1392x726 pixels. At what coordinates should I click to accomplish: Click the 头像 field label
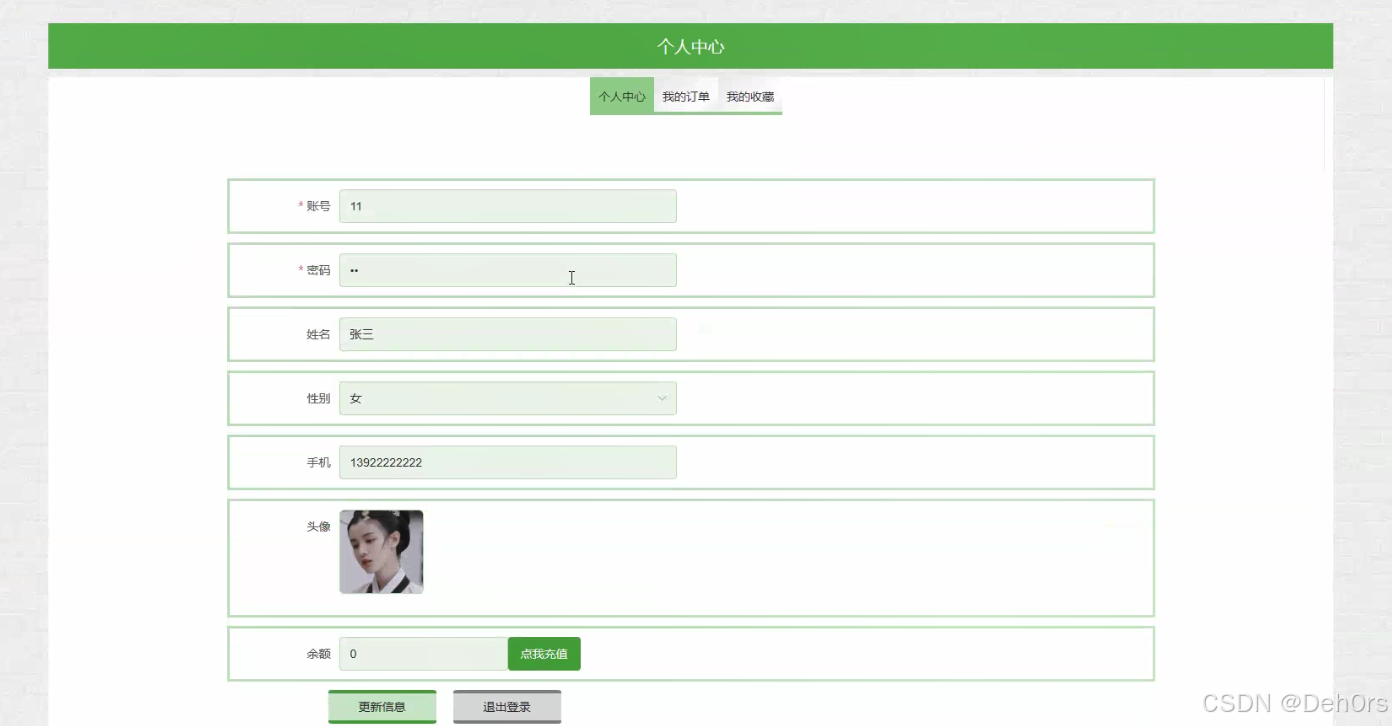click(318, 526)
